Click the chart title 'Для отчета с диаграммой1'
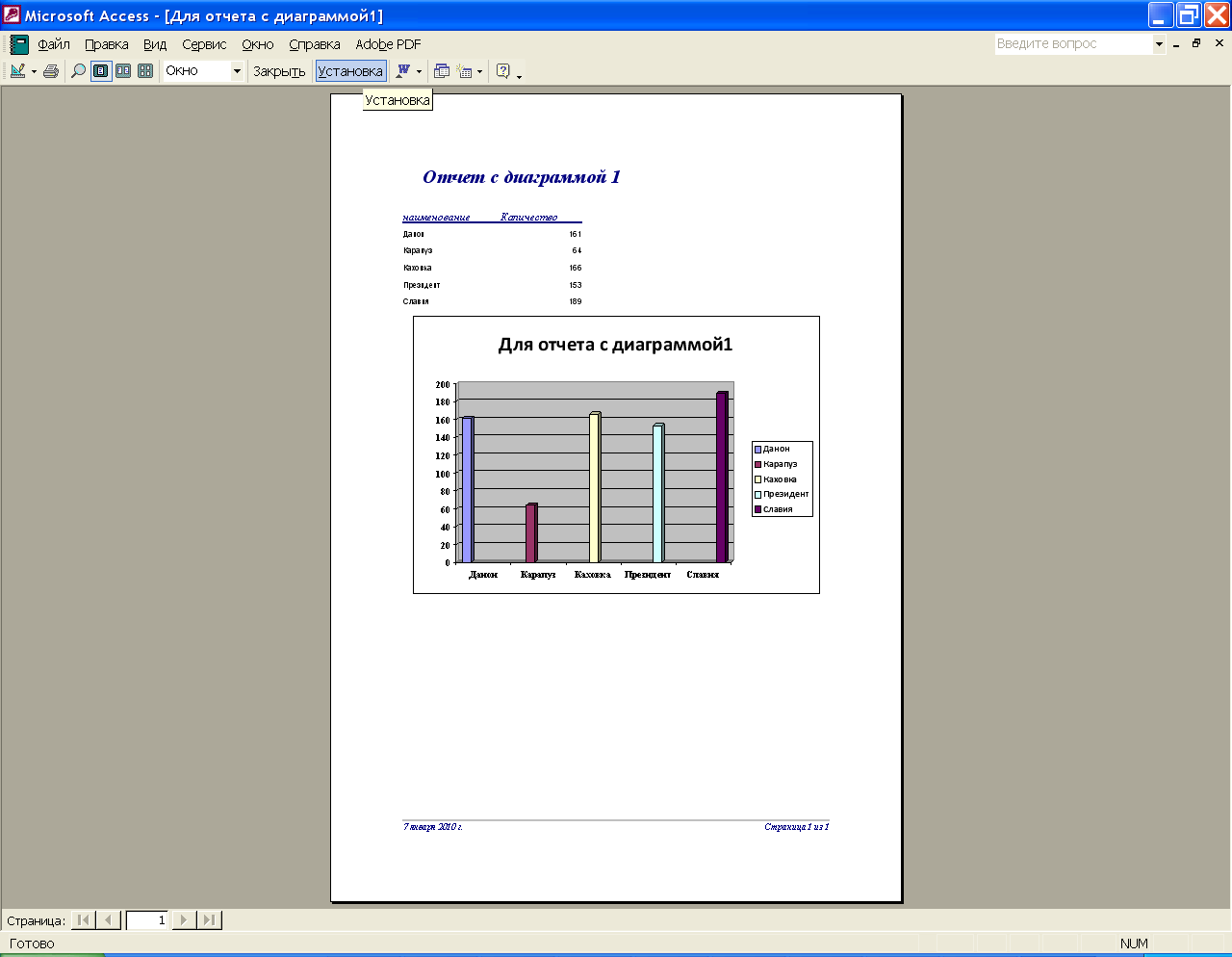The width and height of the screenshot is (1232, 957). [615, 345]
